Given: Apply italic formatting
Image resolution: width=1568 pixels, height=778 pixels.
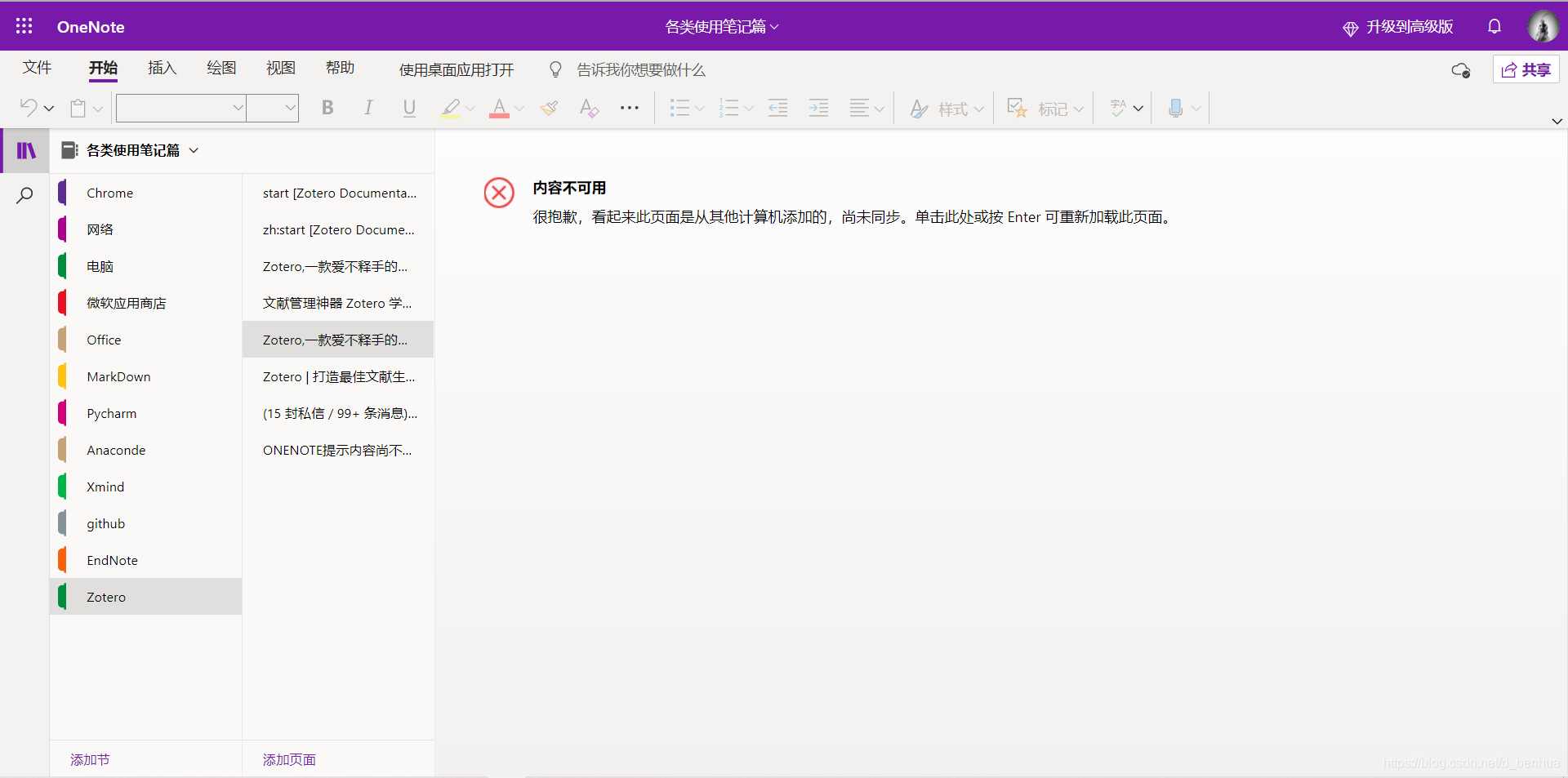Looking at the screenshot, I should [368, 108].
